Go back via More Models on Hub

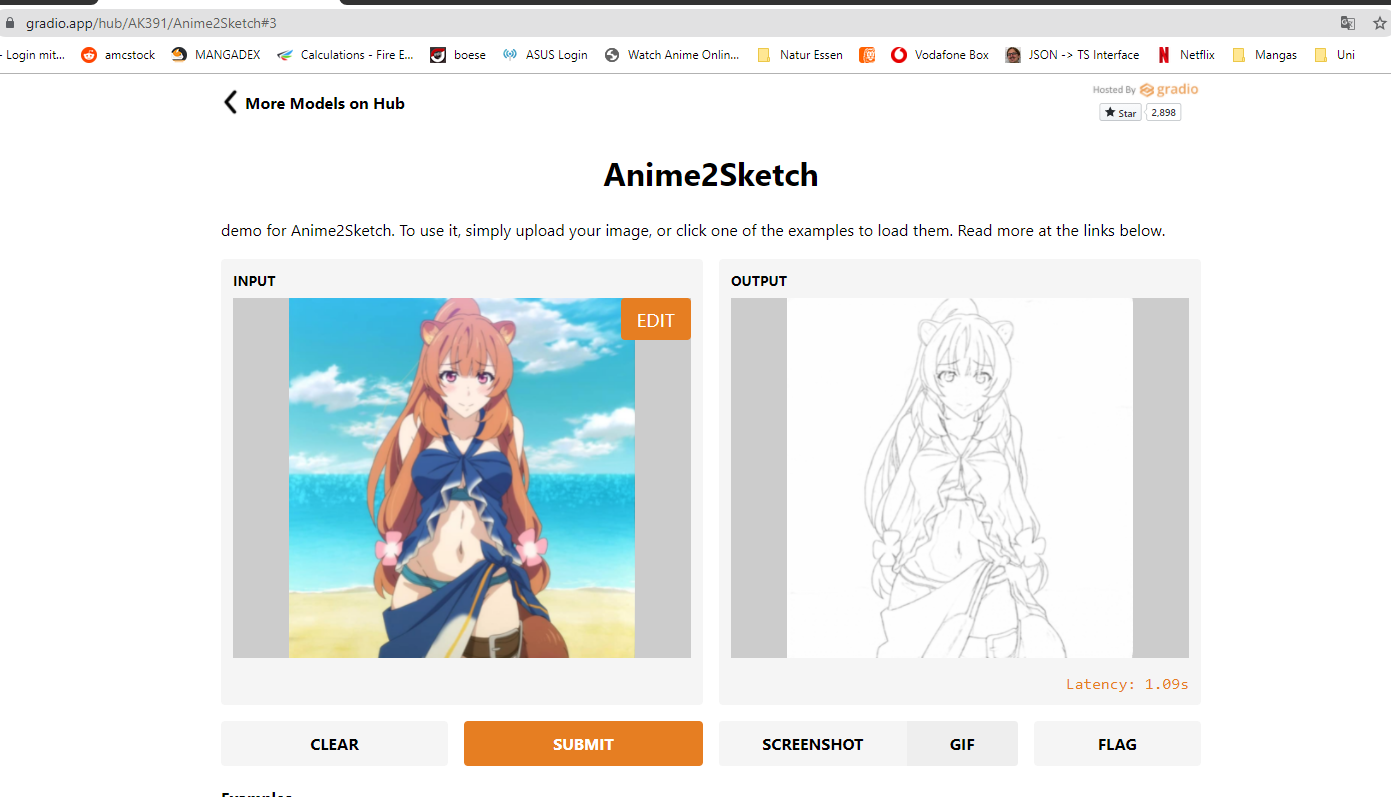[313, 103]
